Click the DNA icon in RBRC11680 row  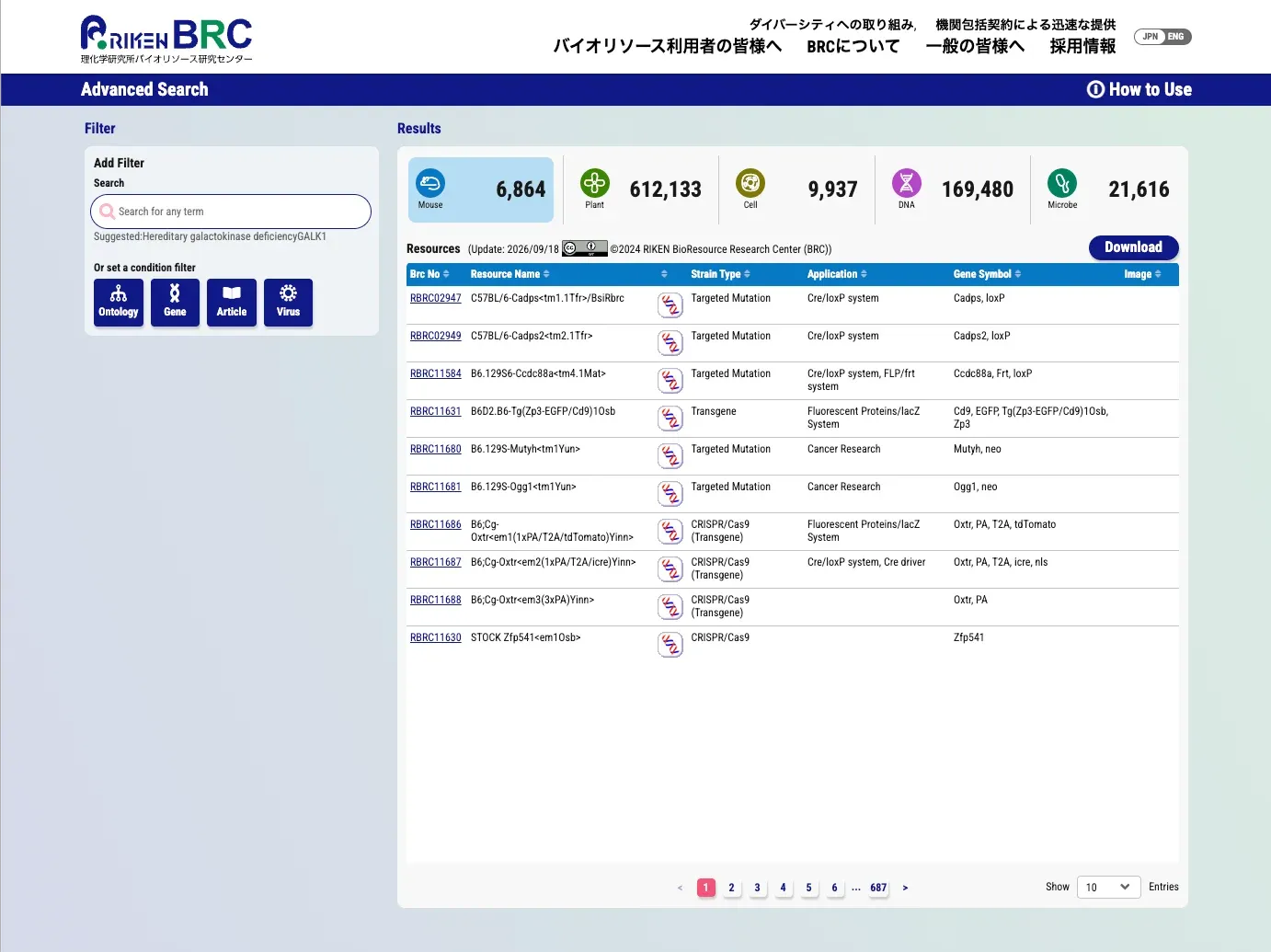pyautogui.click(x=670, y=456)
